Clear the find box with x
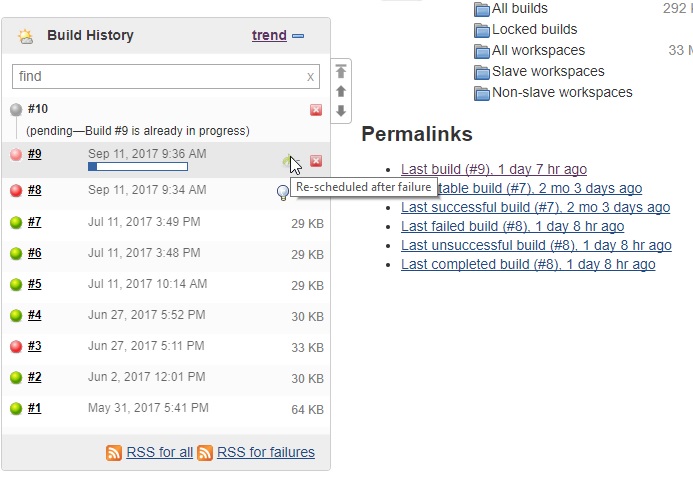The width and height of the screenshot is (693, 487). [310, 76]
